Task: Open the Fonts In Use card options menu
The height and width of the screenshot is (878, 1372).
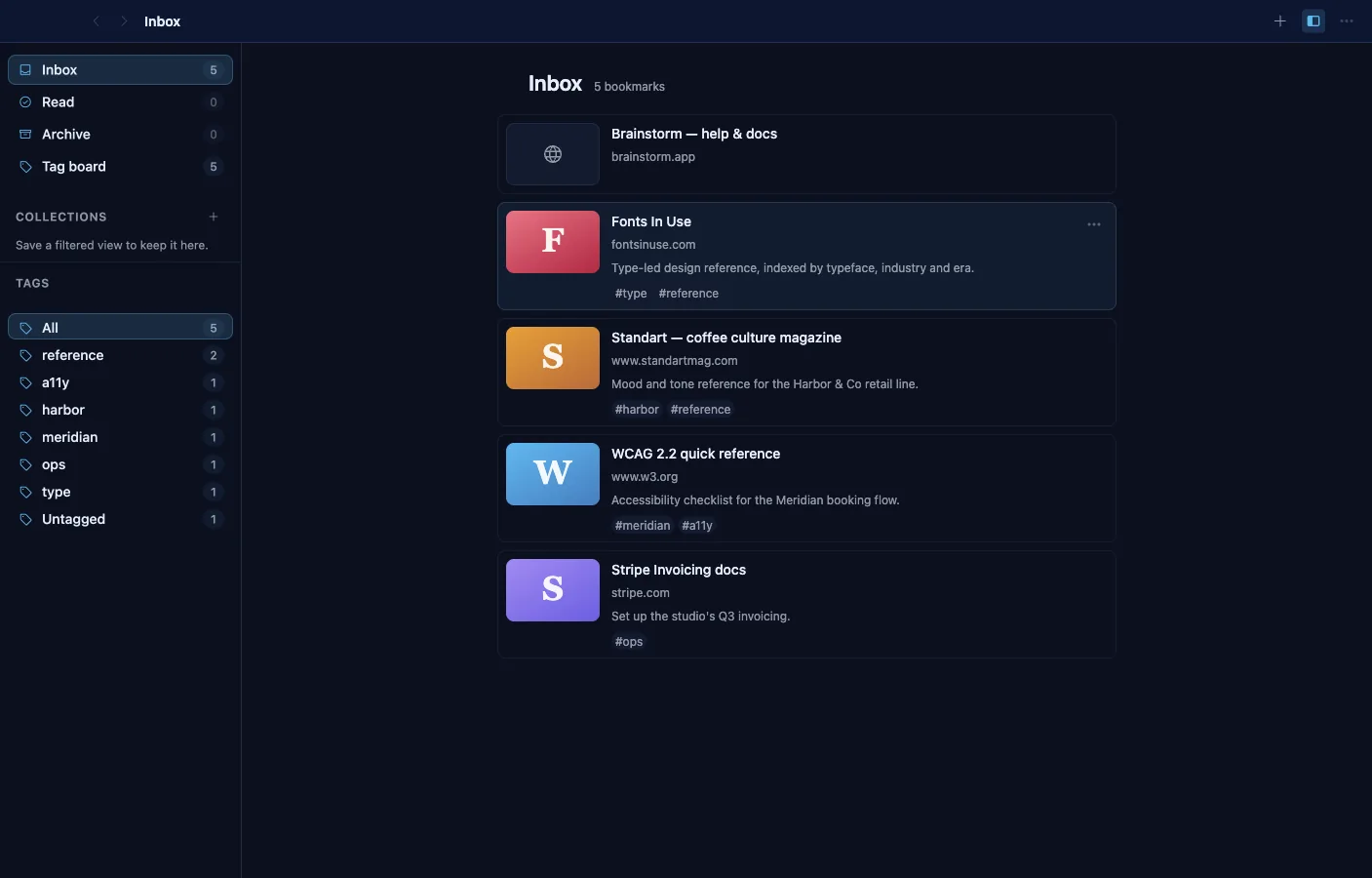Action: [1094, 224]
